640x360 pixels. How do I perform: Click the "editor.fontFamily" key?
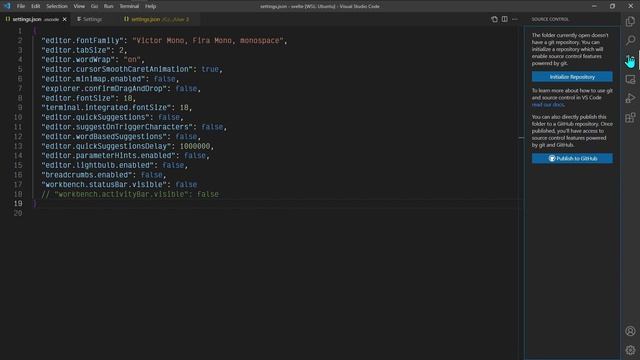click(82, 40)
